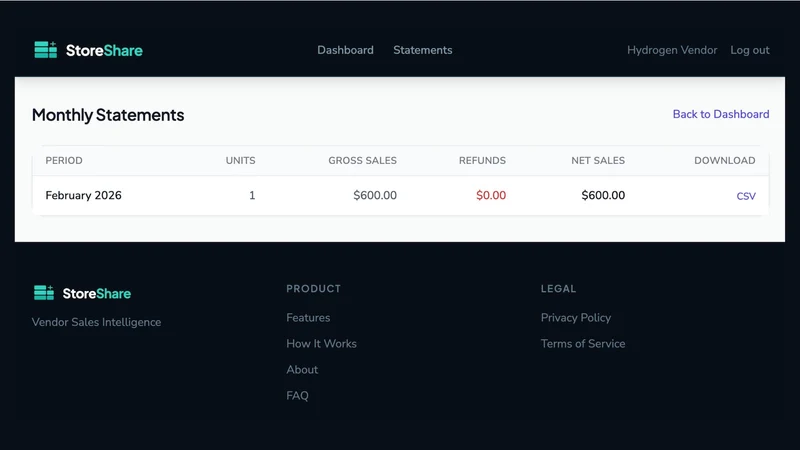Click the Hydrogen Vendor account link
Screen dimensions: 800x450
pos(672,50)
